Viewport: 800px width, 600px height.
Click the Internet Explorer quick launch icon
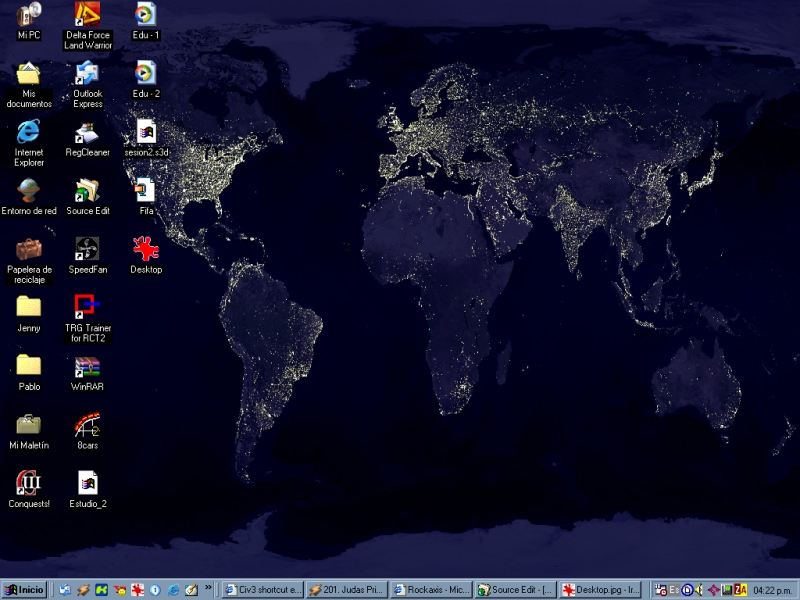coord(173,590)
